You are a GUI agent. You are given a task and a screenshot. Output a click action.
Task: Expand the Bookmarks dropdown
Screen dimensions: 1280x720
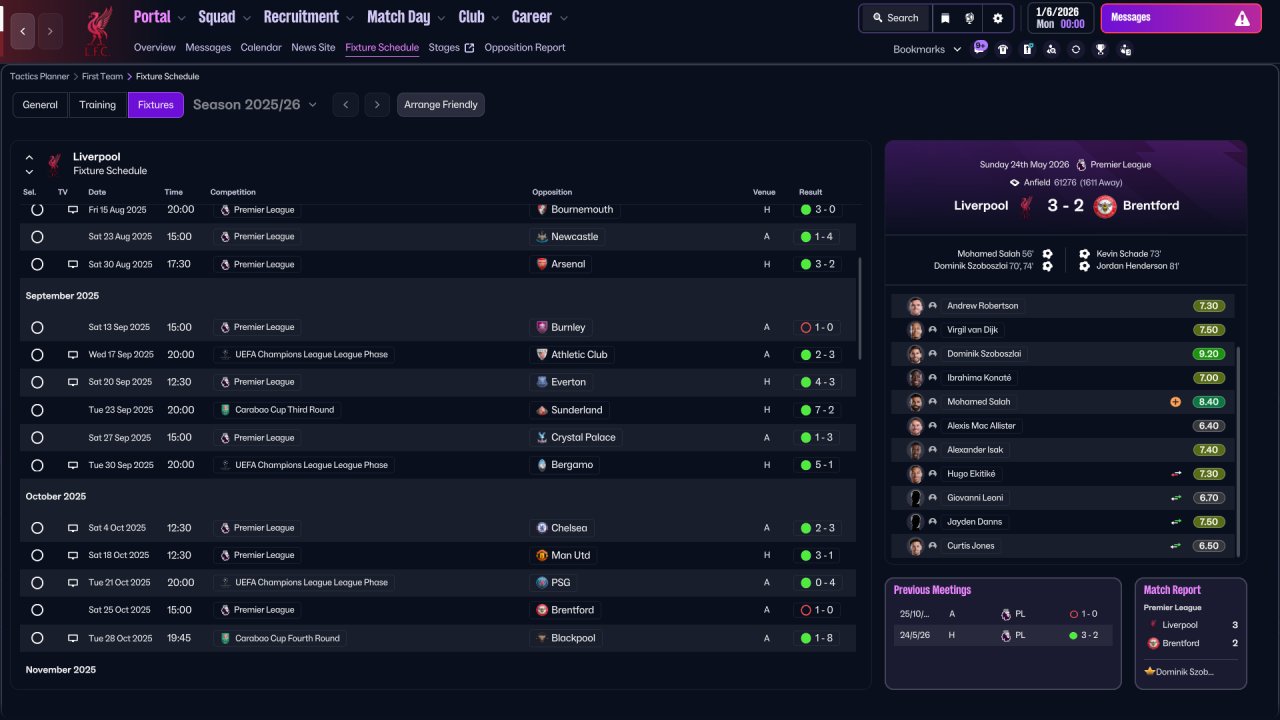pyautogui.click(x=927, y=49)
